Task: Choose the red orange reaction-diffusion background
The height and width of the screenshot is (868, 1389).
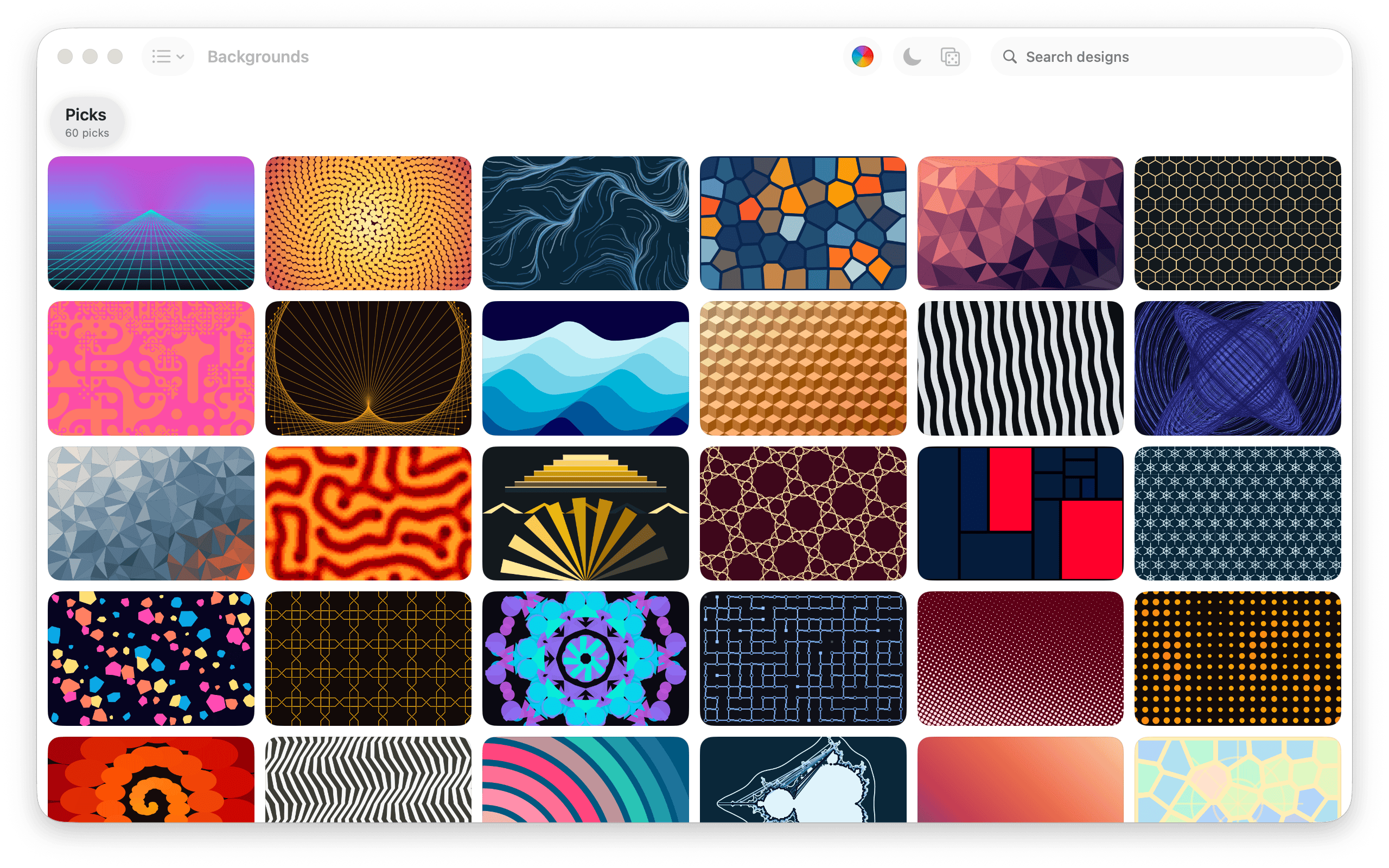Action: click(368, 513)
